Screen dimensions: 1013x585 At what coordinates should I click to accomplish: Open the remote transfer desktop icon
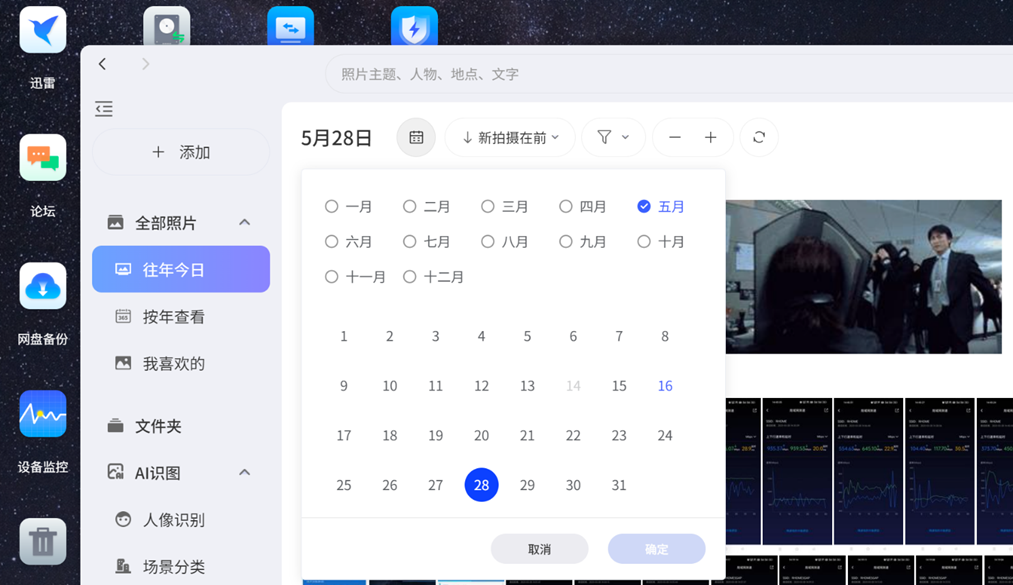tap(291, 26)
